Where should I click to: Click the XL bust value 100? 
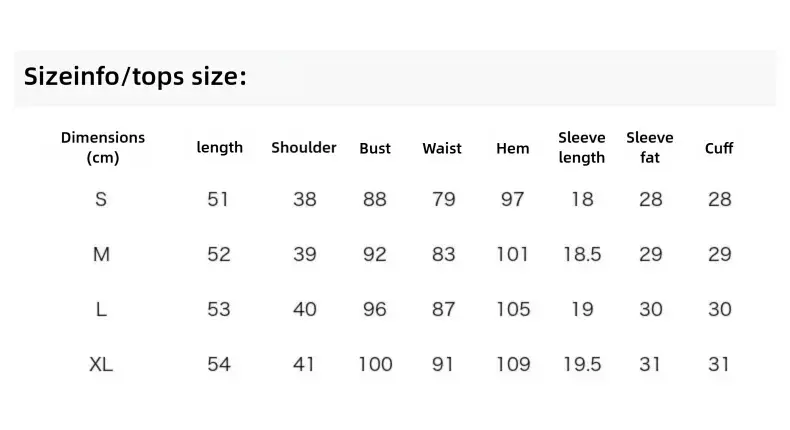click(x=375, y=364)
